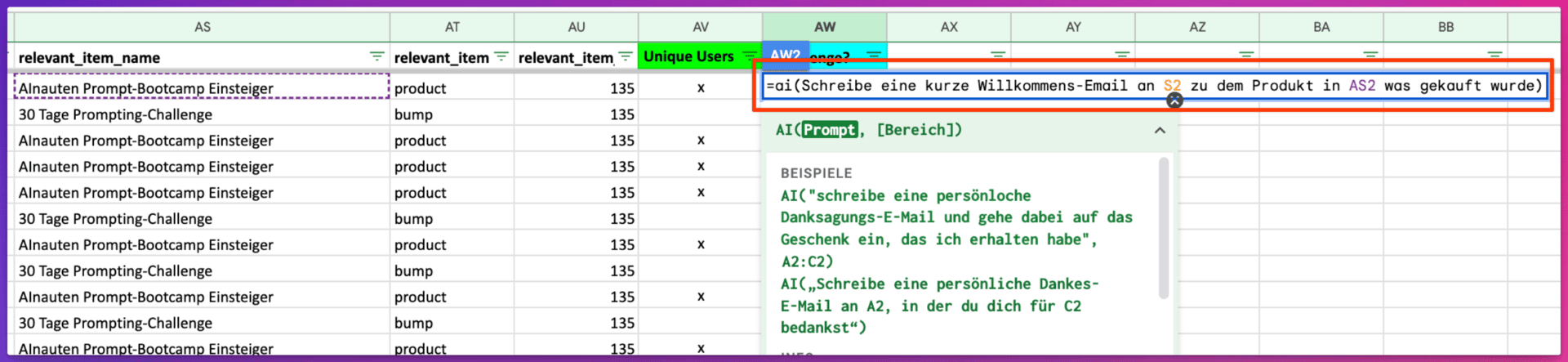
Task: Open filter icon in column AX header
Action: point(998,55)
